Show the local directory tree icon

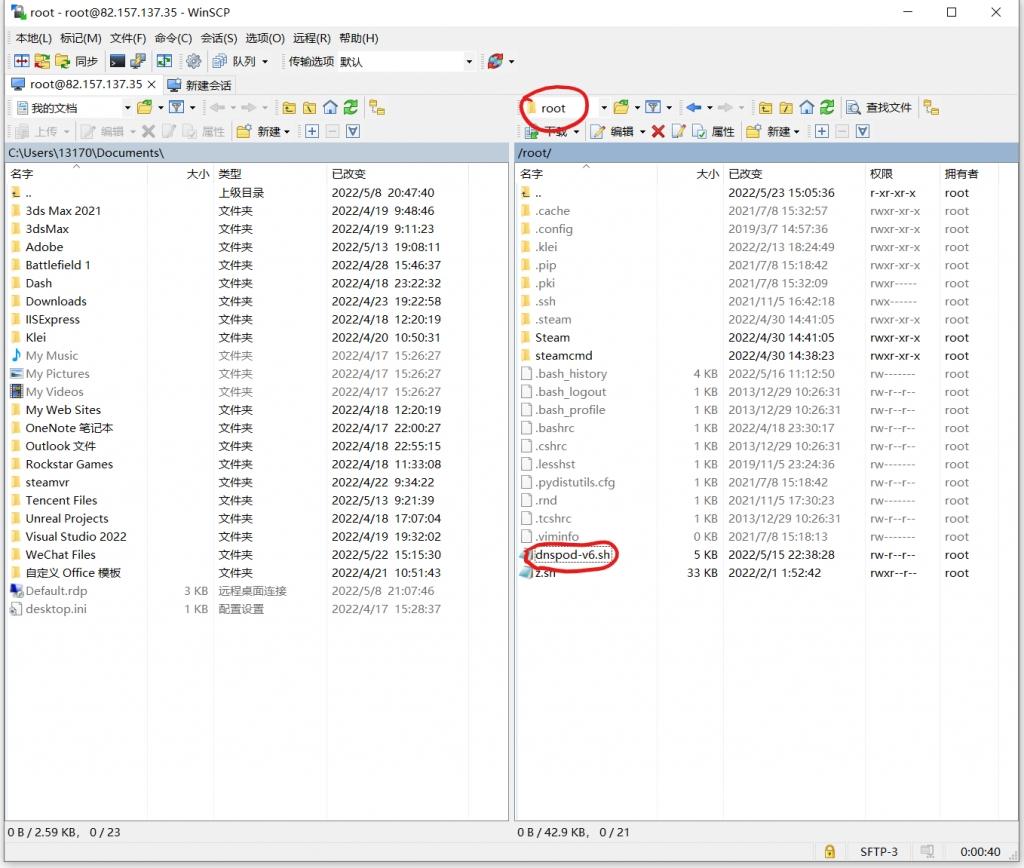tap(377, 107)
